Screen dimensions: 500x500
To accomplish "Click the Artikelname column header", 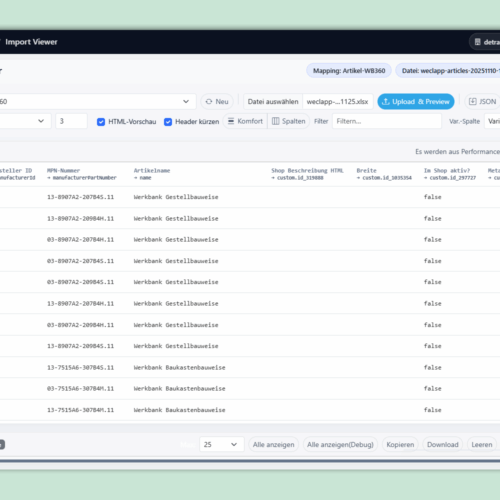I will coord(152,174).
